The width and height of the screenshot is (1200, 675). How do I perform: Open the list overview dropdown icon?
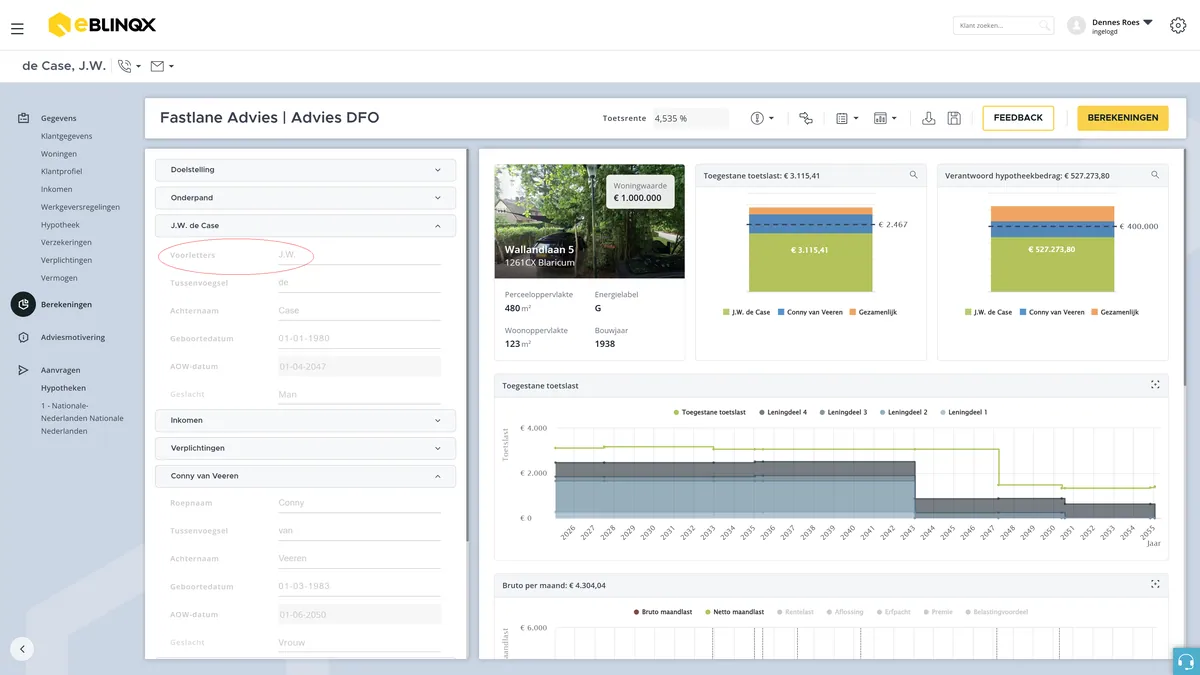(847, 118)
